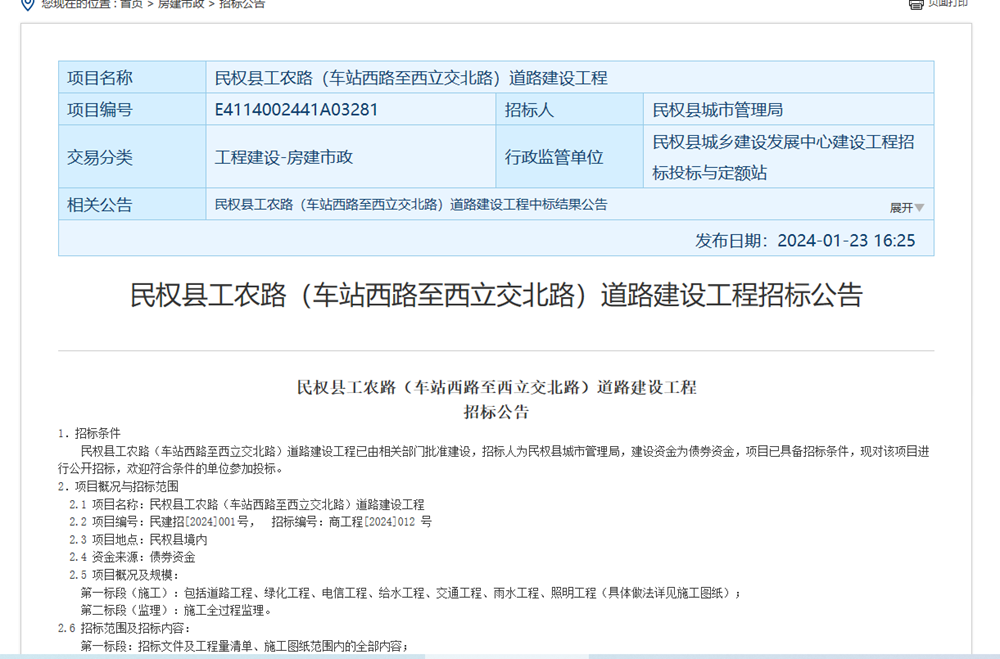This screenshot has height=659, width=1000.
Task: Click the 第二标段（监理） line
Action: [177, 610]
